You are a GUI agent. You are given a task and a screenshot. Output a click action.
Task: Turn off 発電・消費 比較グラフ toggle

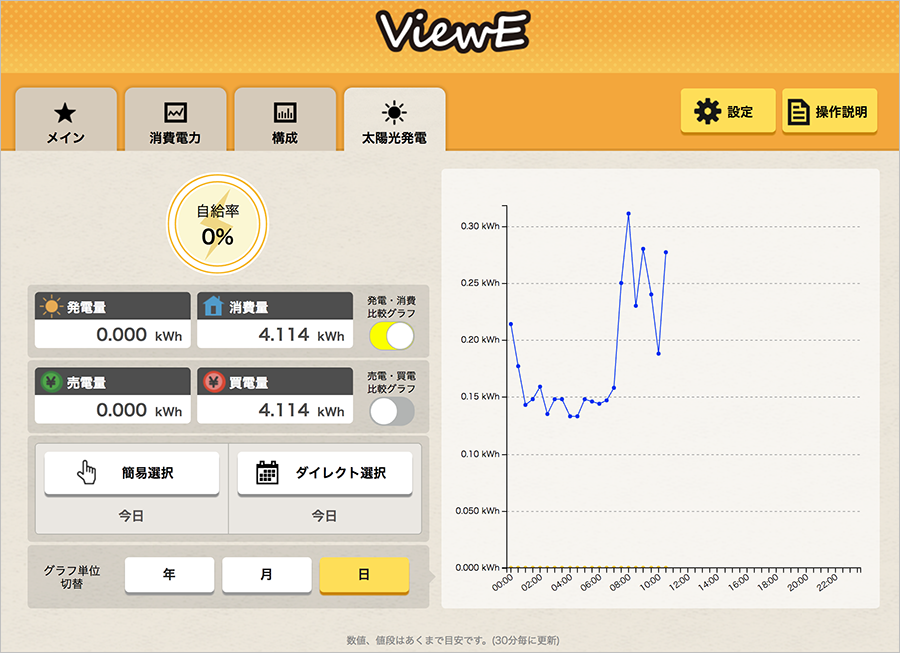point(392,336)
